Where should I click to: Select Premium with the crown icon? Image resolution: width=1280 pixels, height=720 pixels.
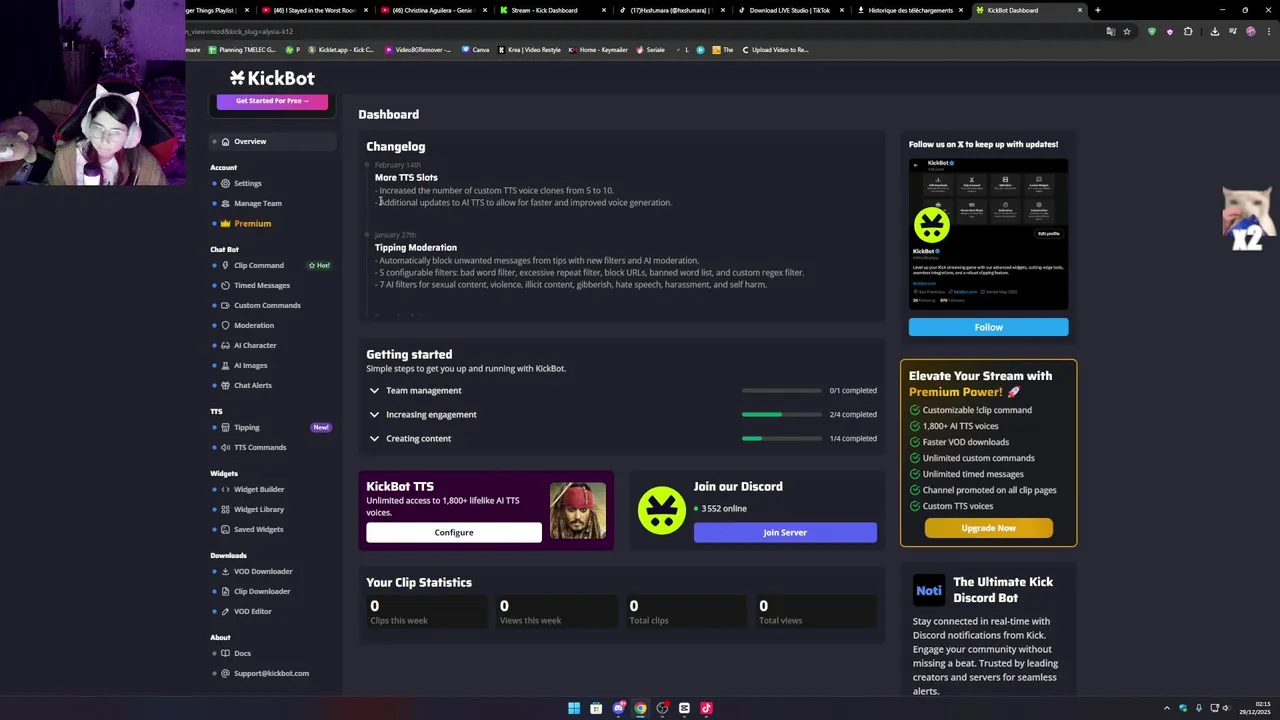coord(252,223)
